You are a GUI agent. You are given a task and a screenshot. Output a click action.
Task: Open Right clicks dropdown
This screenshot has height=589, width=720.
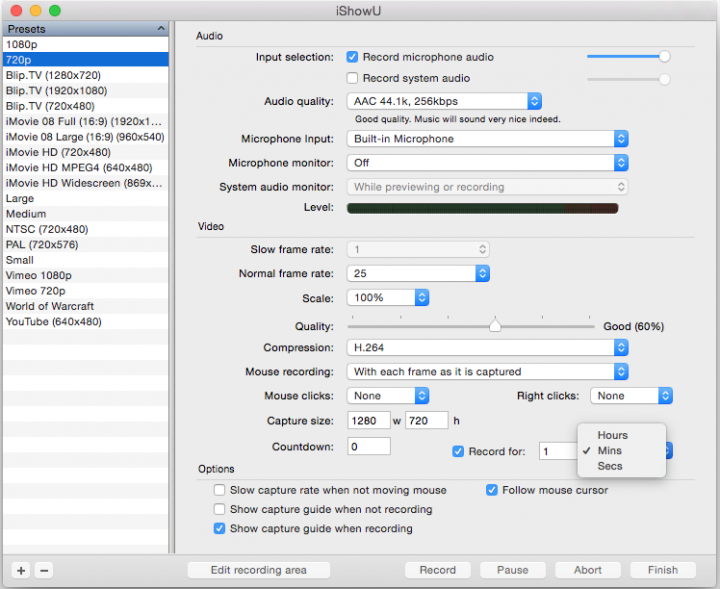click(631, 396)
